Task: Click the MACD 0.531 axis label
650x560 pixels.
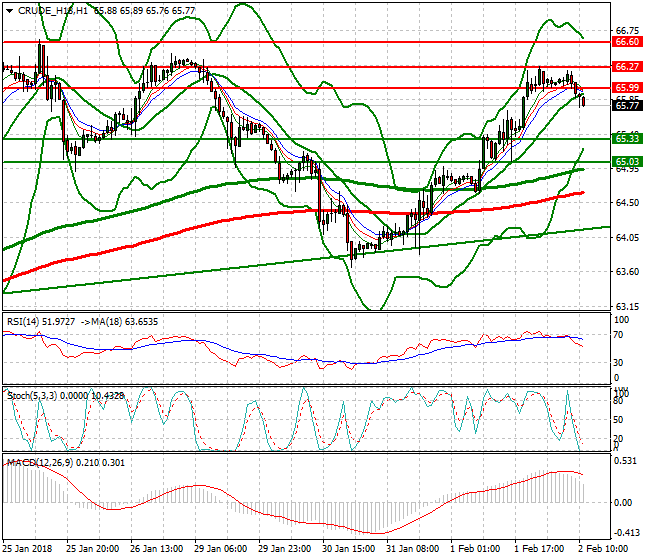Action: pos(625,461)
